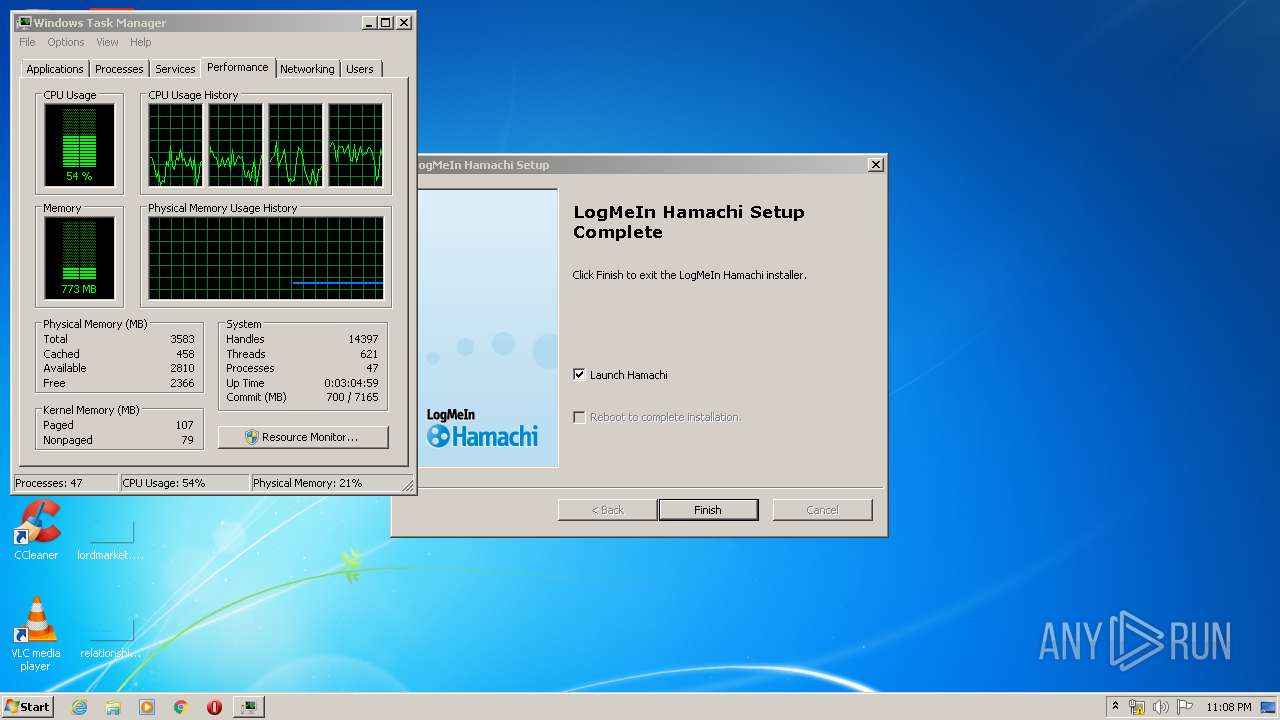Open the CCleaner desktop shortcut
Screen dimensions: 1280x720
(x=36, y=530)
